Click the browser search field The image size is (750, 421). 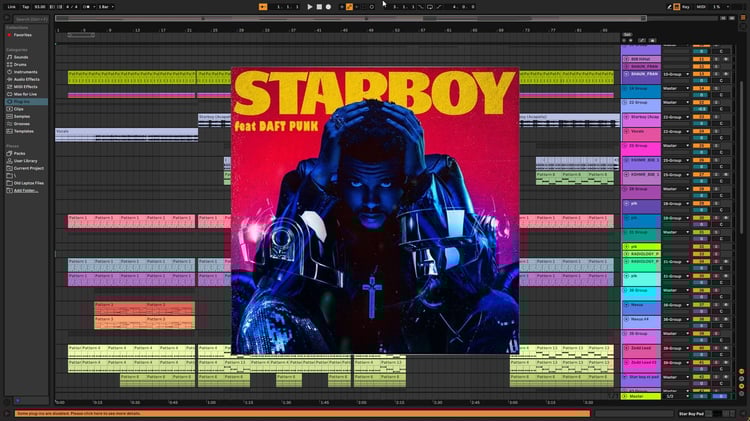[30, 19]
